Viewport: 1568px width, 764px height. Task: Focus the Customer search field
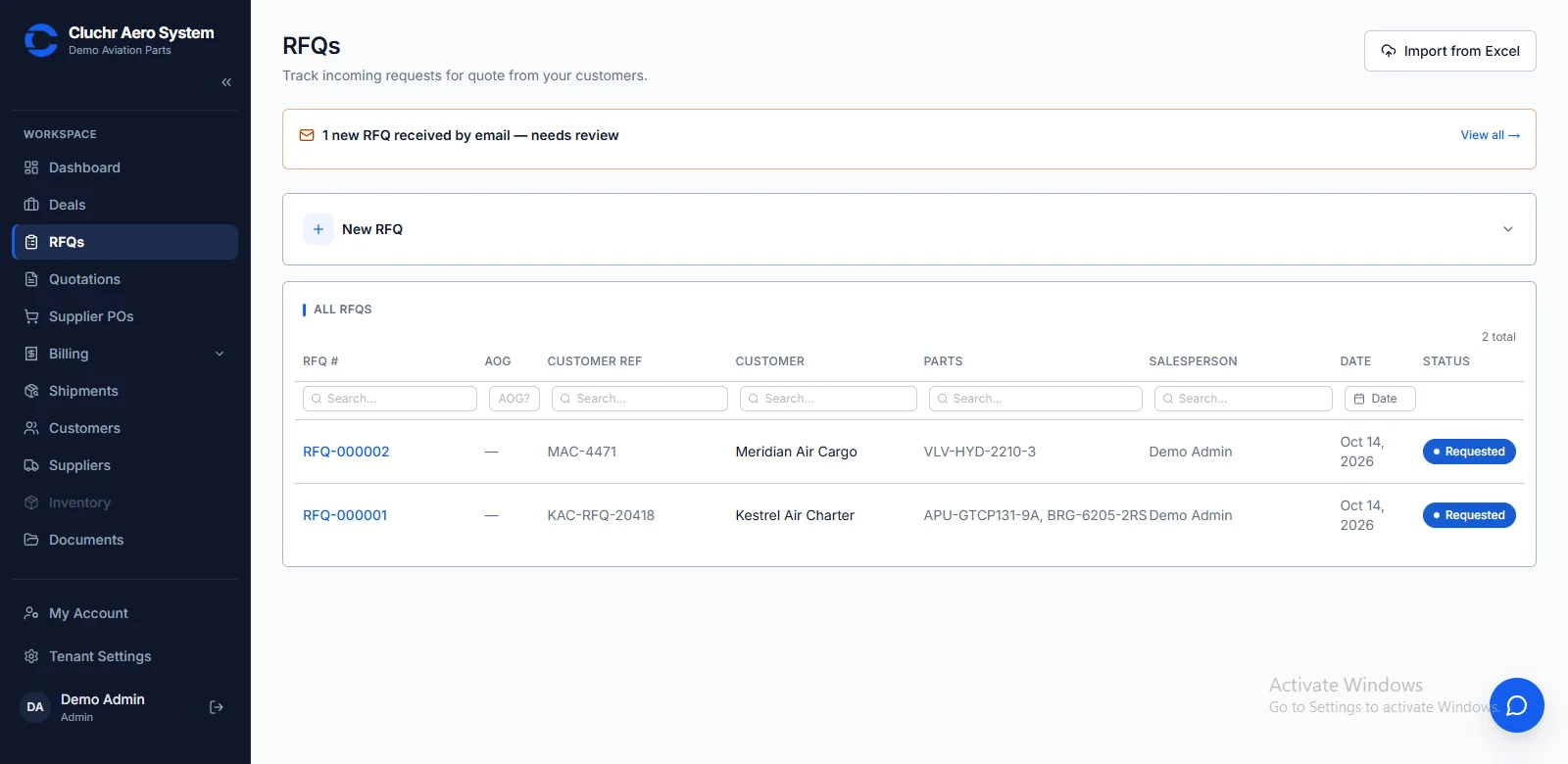pos(828,399)
